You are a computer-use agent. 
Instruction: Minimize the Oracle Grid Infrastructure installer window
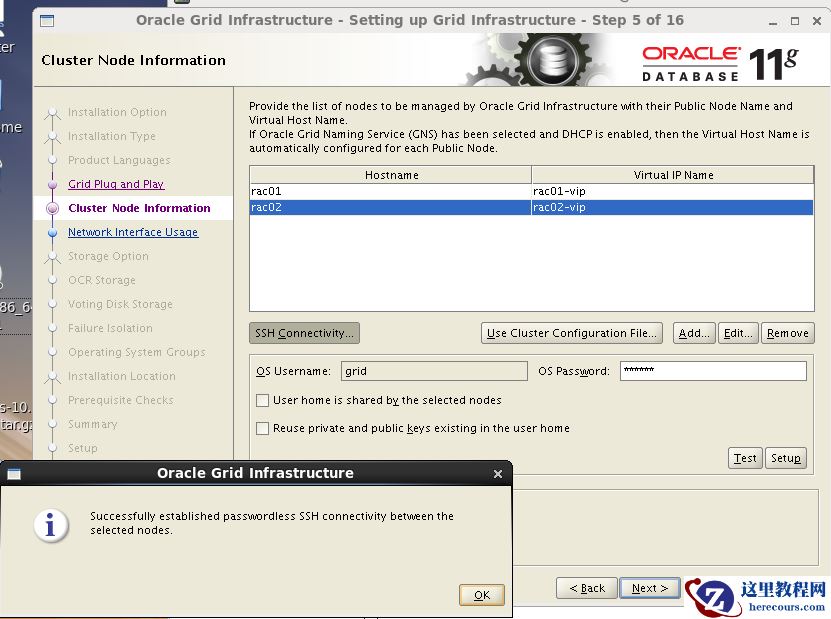(x=773, y=21)
